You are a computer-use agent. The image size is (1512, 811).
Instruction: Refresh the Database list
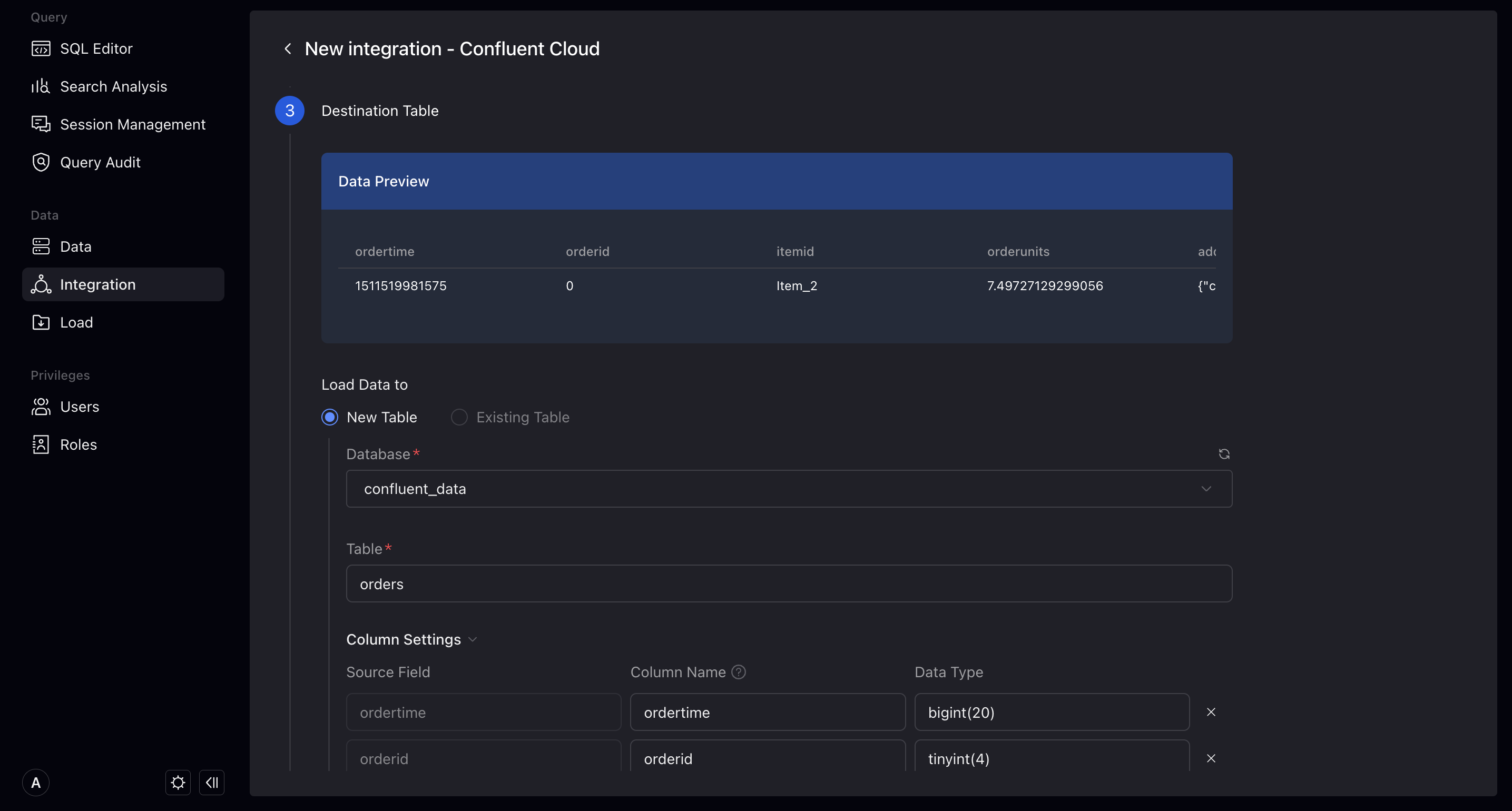pyautogui.click(x=1224, y=453)
